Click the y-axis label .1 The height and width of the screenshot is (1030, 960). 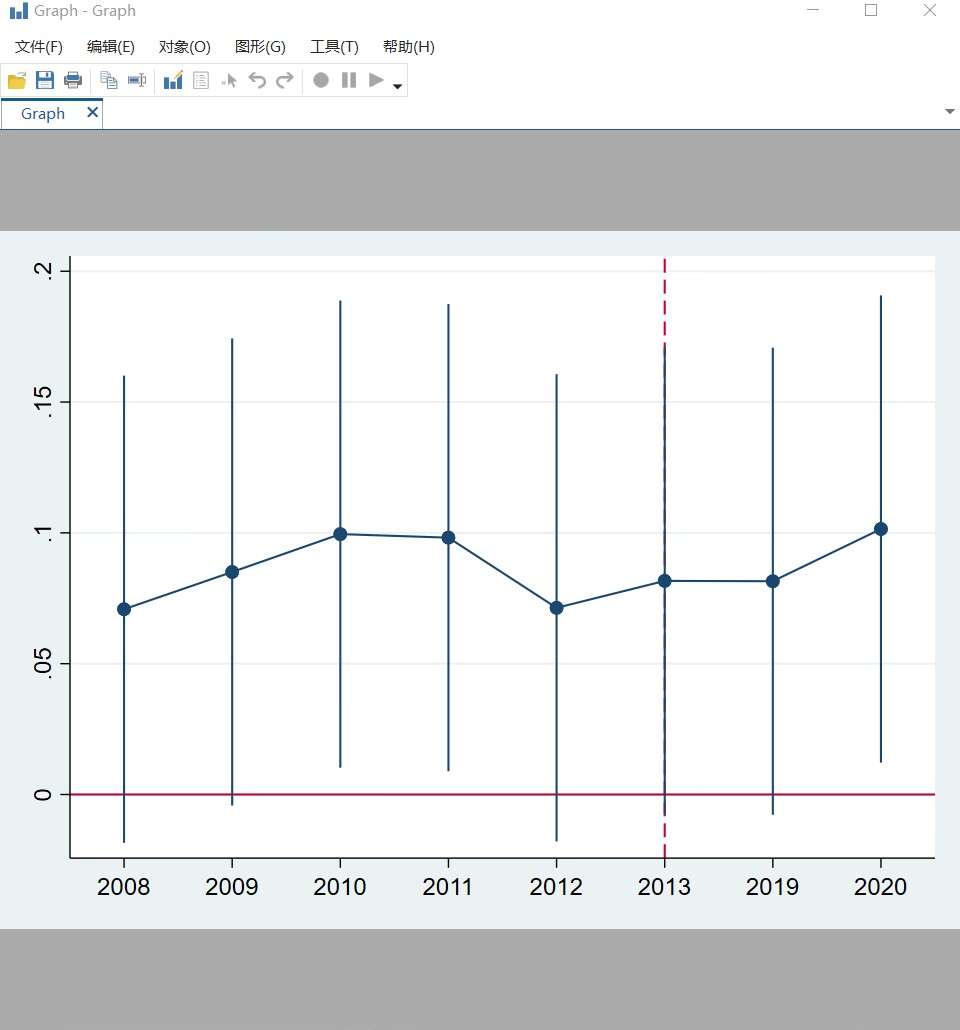[43, 533]
